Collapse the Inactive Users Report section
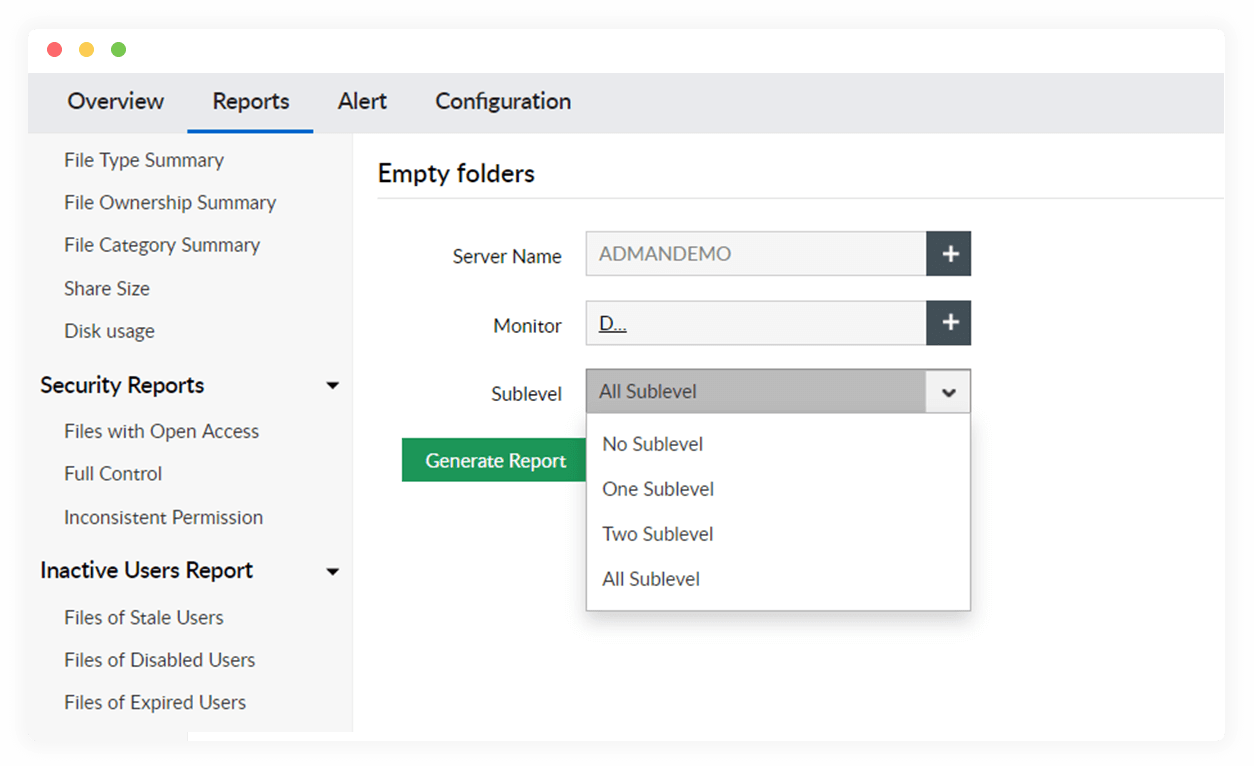This screenshot has height=766, width=1254. point(332,570)
